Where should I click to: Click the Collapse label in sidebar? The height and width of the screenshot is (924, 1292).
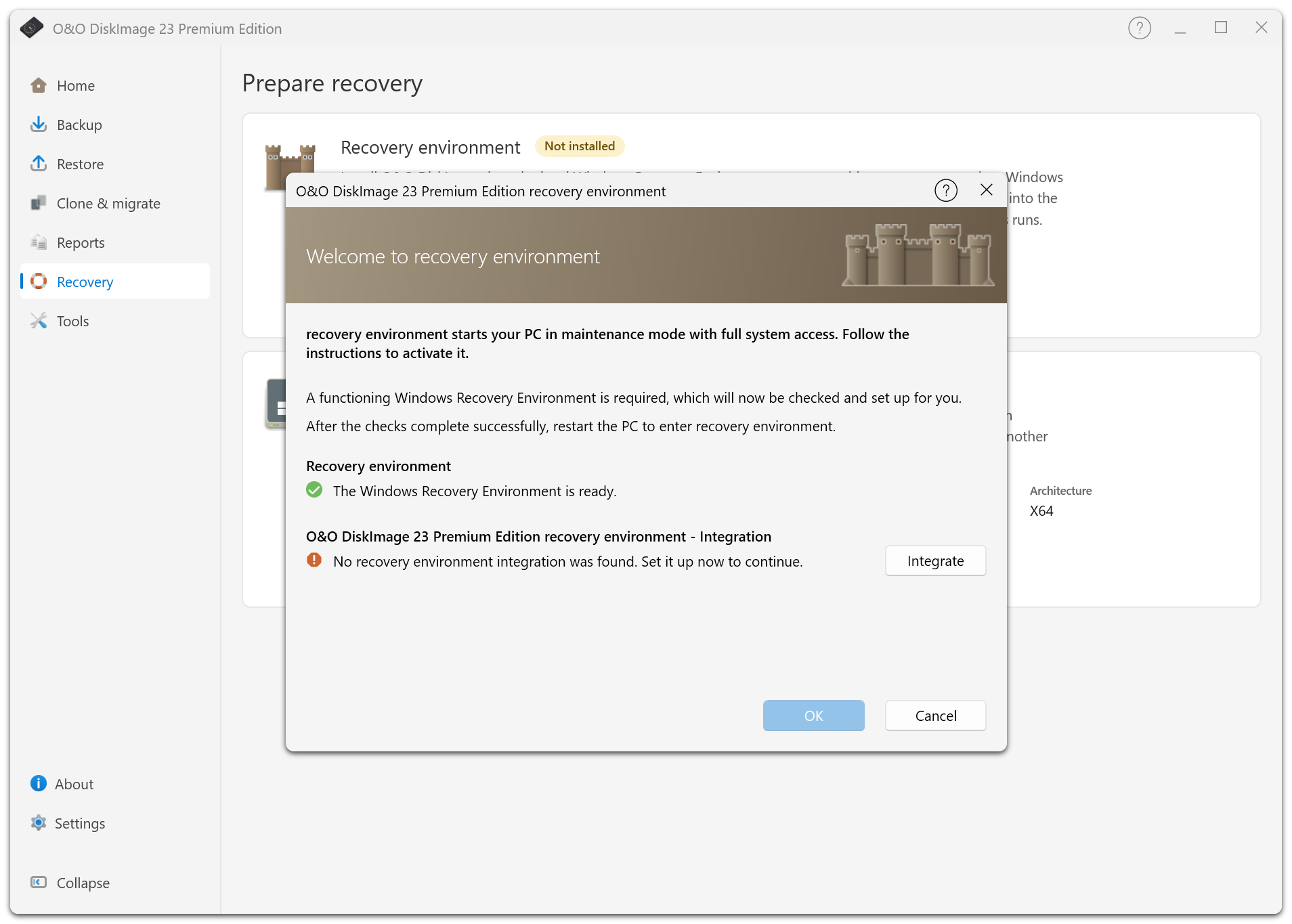point(83,883)
